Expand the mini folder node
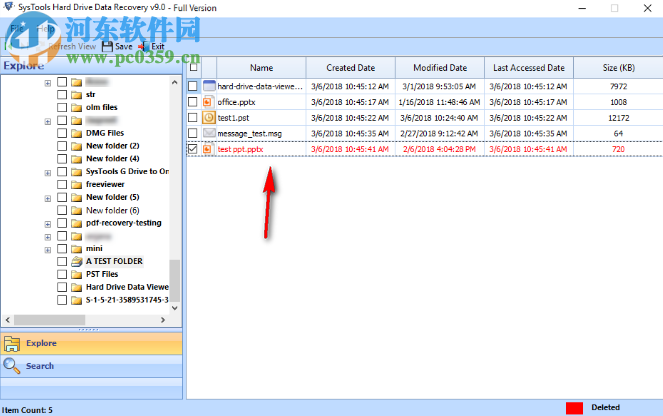 click(x=48, y=250)
